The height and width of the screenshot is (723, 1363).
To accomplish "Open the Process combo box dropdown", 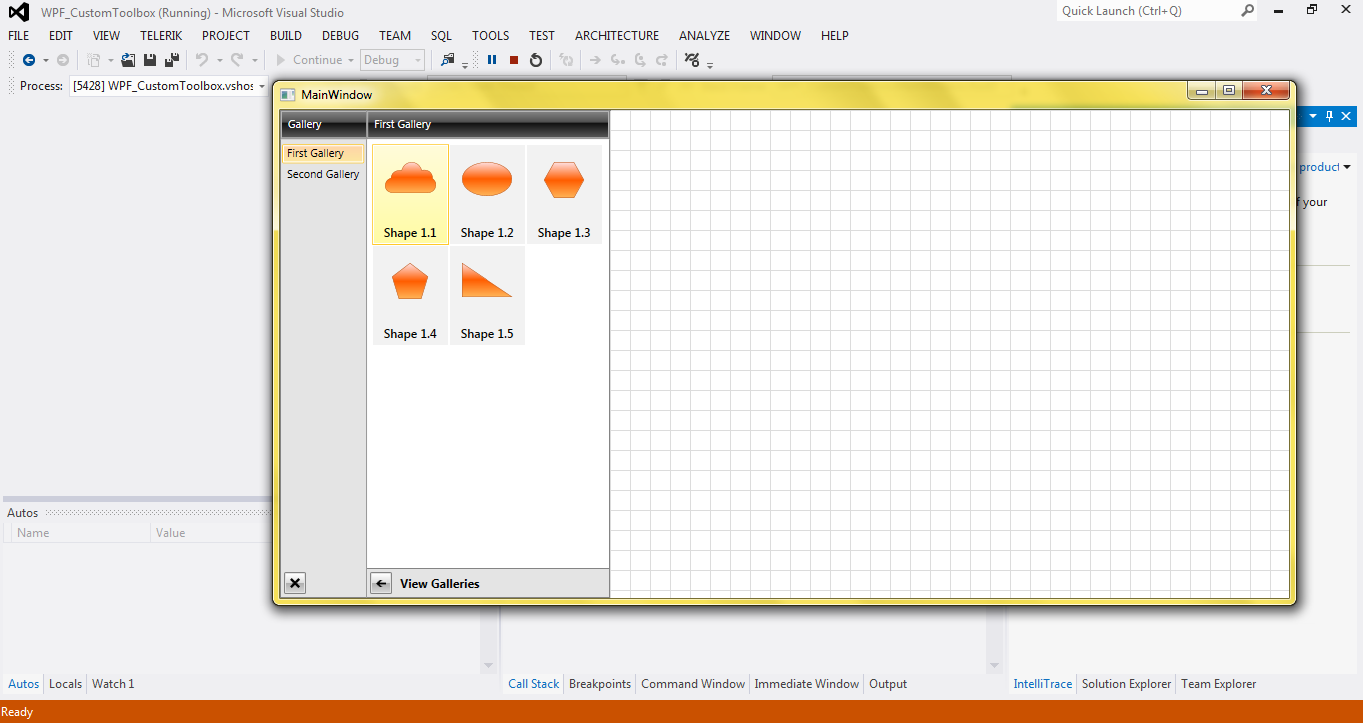I will click(262, 86).
